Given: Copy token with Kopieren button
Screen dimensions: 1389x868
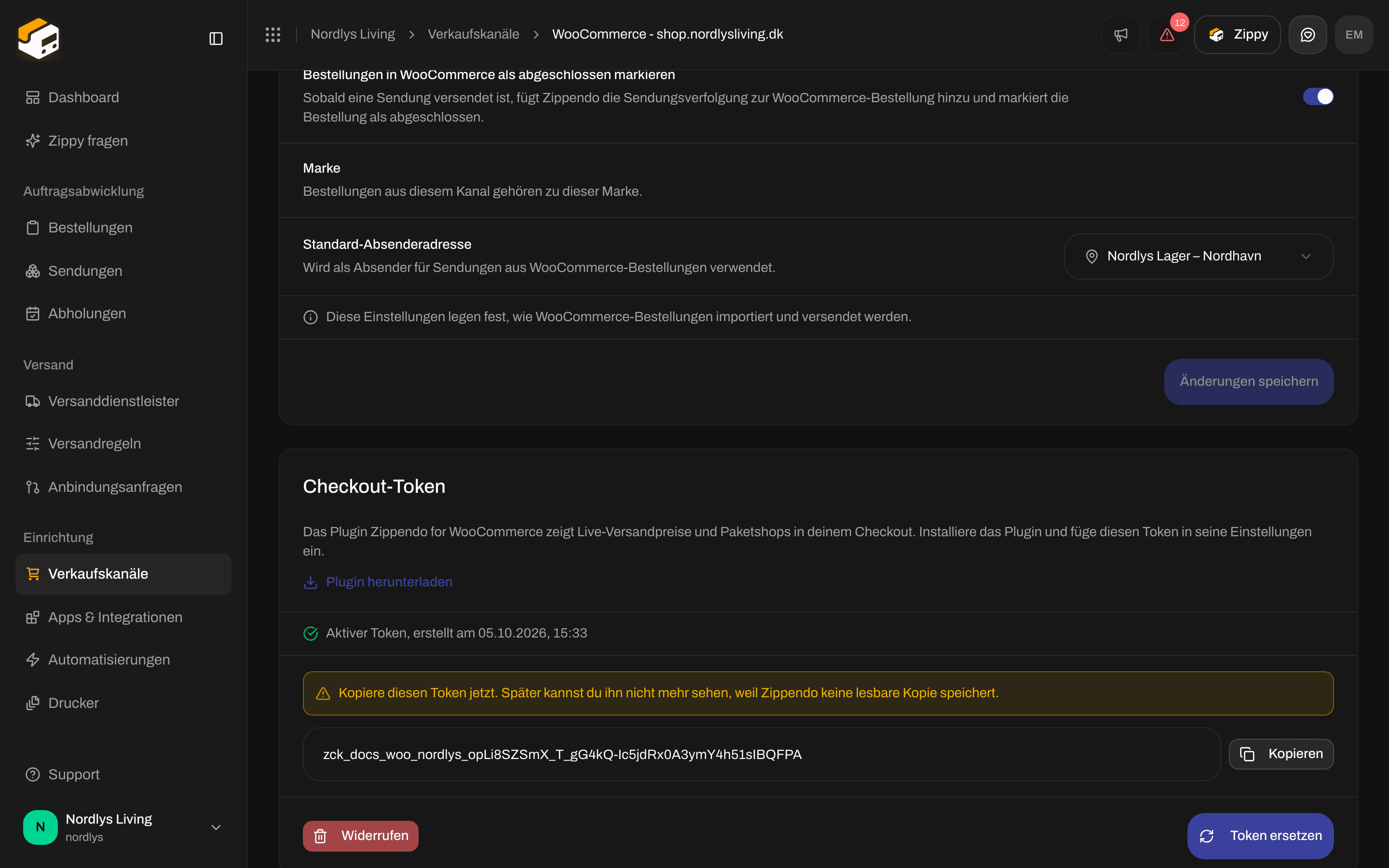Looking at the screenshot, I should (1280, 754).
